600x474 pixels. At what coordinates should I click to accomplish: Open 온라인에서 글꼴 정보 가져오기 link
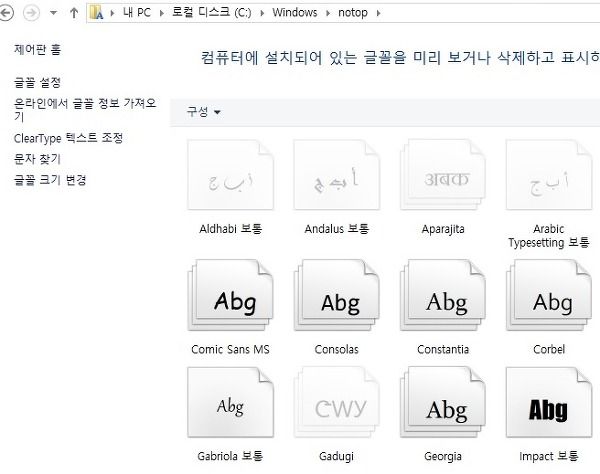coord(85,109)
